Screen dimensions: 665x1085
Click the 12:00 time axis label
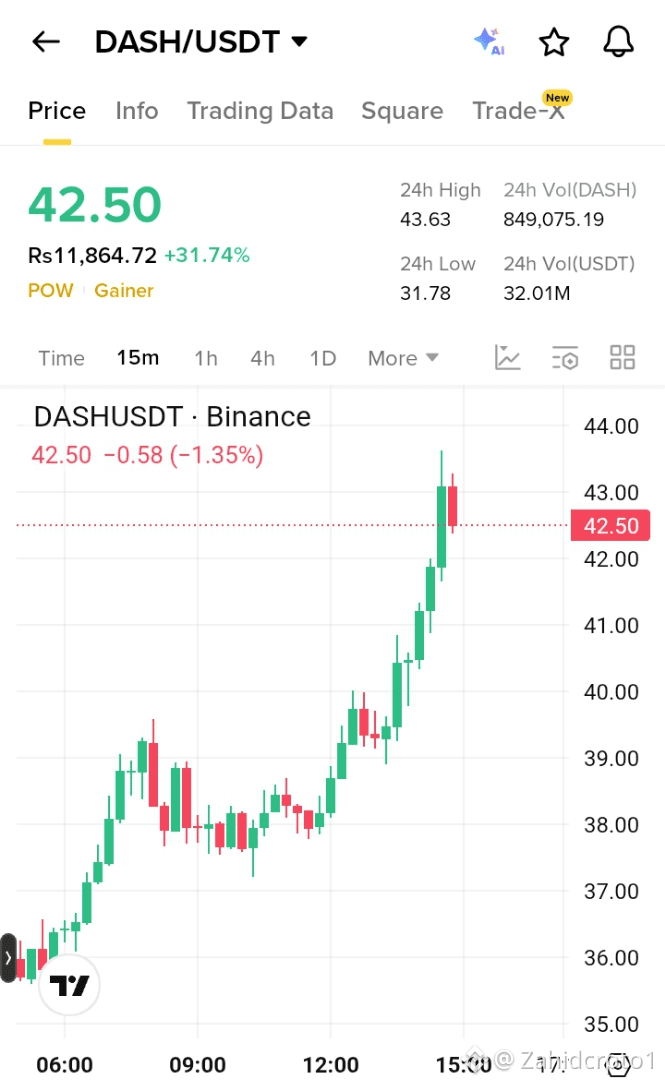click(331, 1064)
